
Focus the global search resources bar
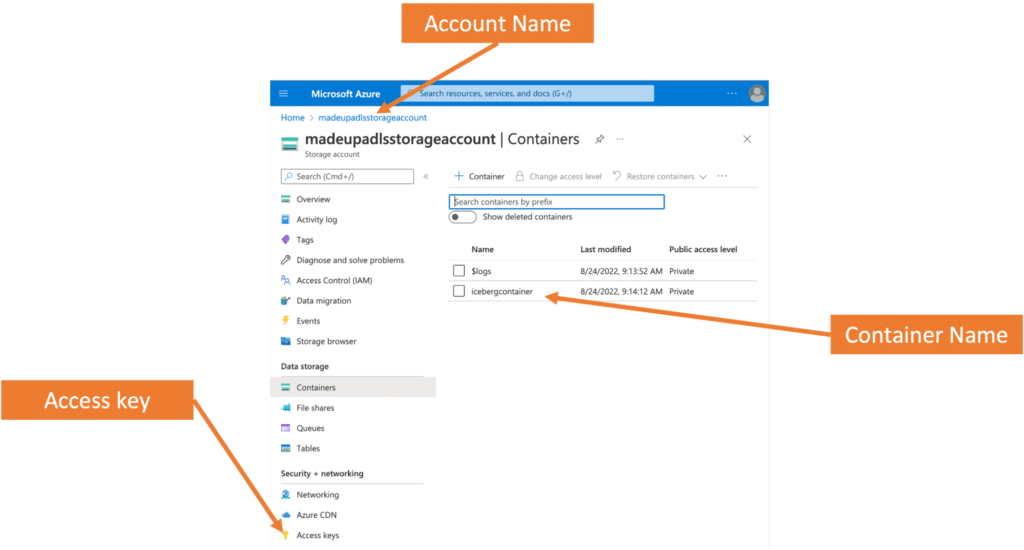(528, 93)
